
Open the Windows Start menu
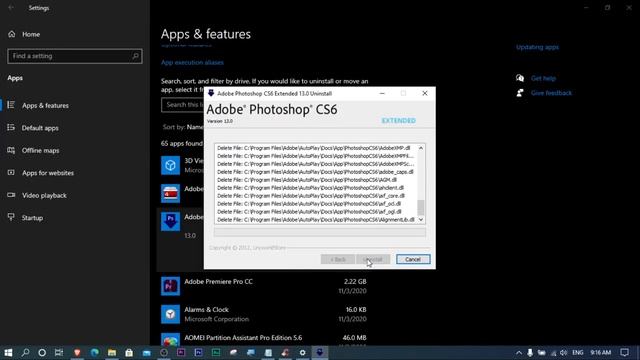[x=8, y=353]
